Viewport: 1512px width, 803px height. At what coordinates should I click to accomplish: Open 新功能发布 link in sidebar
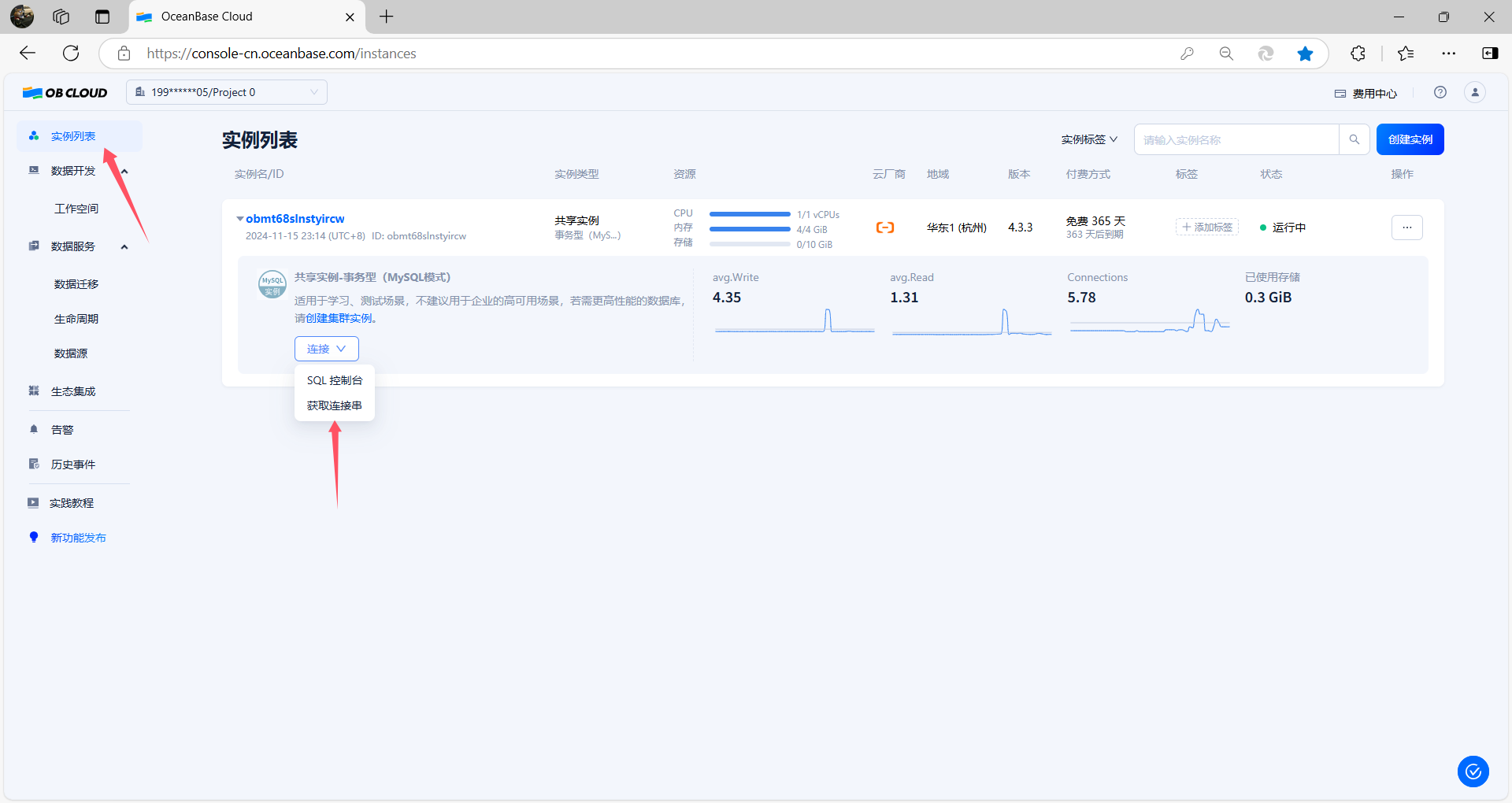(78, 538)
